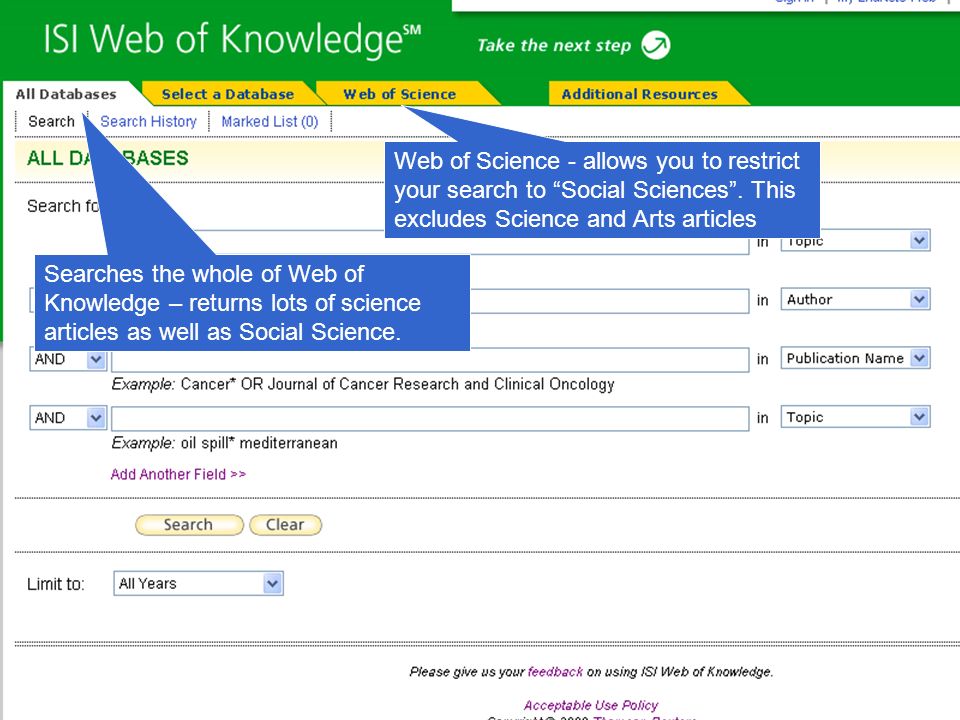Click the search field above the oil spill example
Screen dimensions: 960x720
click(x=430, y=419)
